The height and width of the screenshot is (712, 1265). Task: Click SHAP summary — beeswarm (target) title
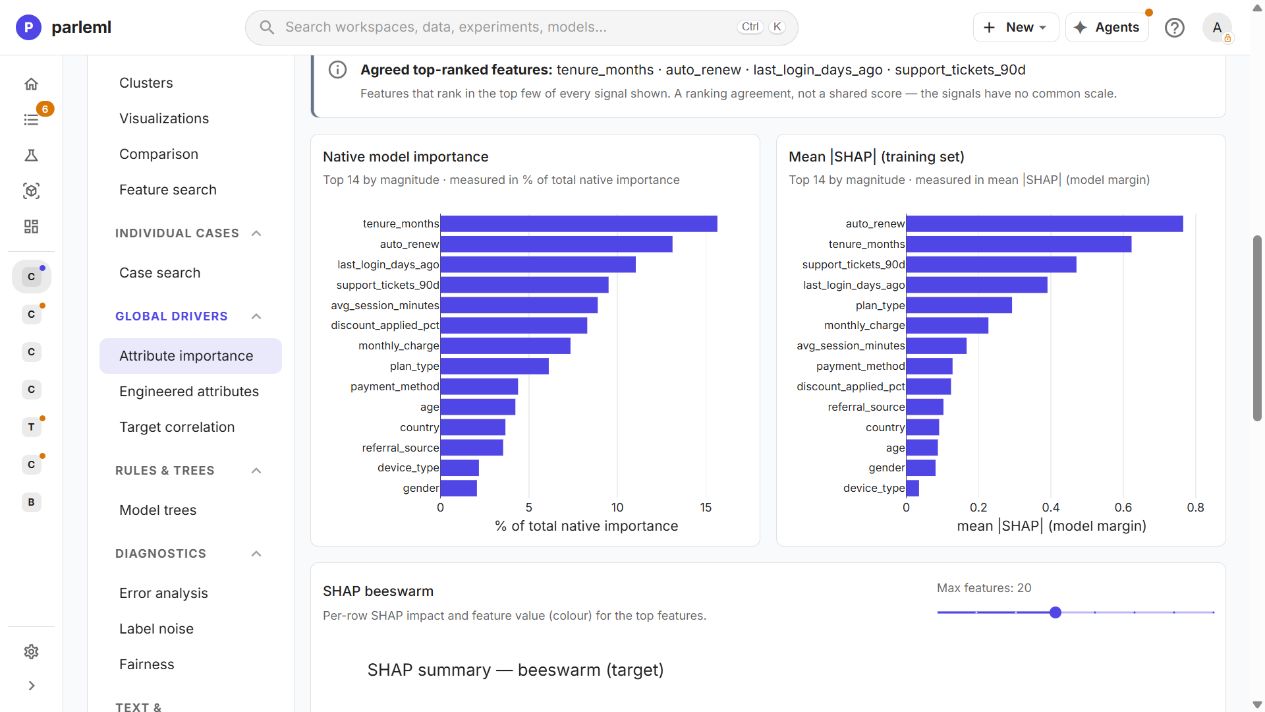(x=516, y=670)
